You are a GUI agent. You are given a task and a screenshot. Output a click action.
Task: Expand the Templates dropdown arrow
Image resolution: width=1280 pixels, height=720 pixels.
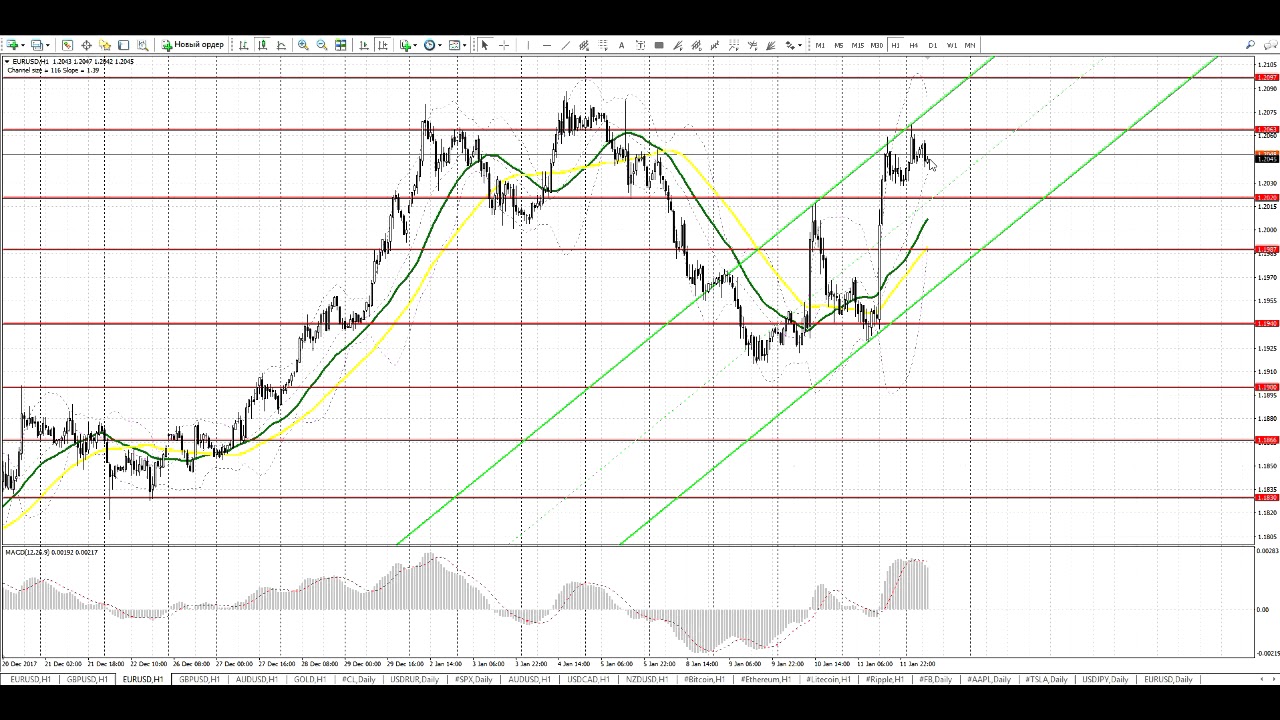(x=466, y=45)
